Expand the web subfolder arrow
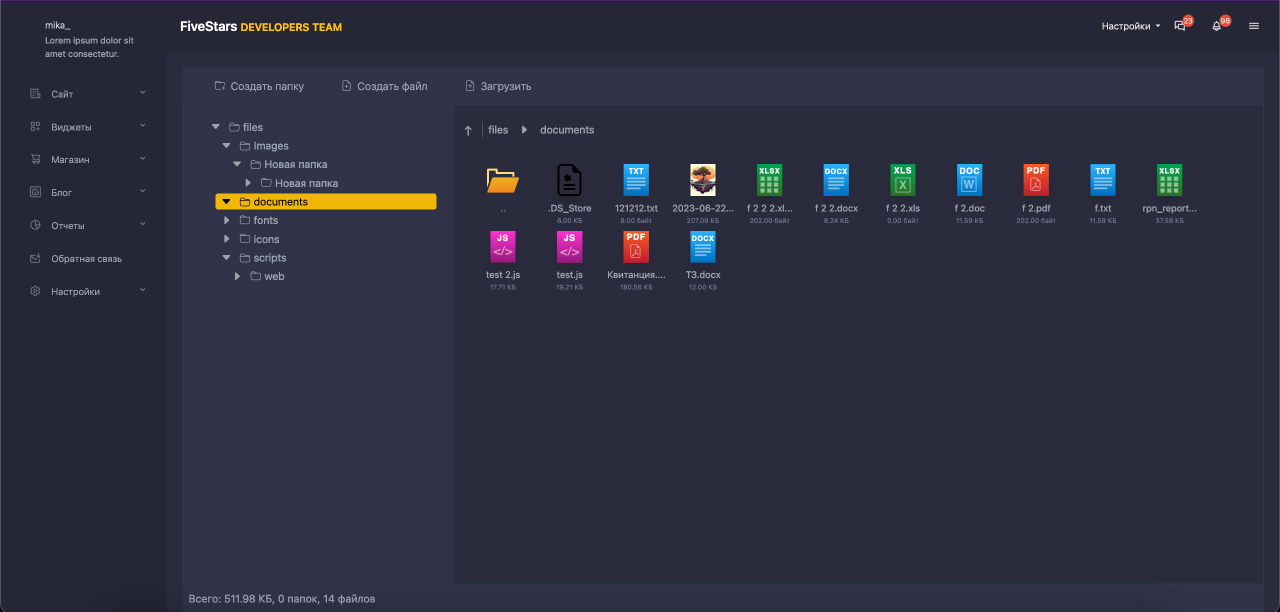The height and width of the screenshot is (612, 1280). 237,276
